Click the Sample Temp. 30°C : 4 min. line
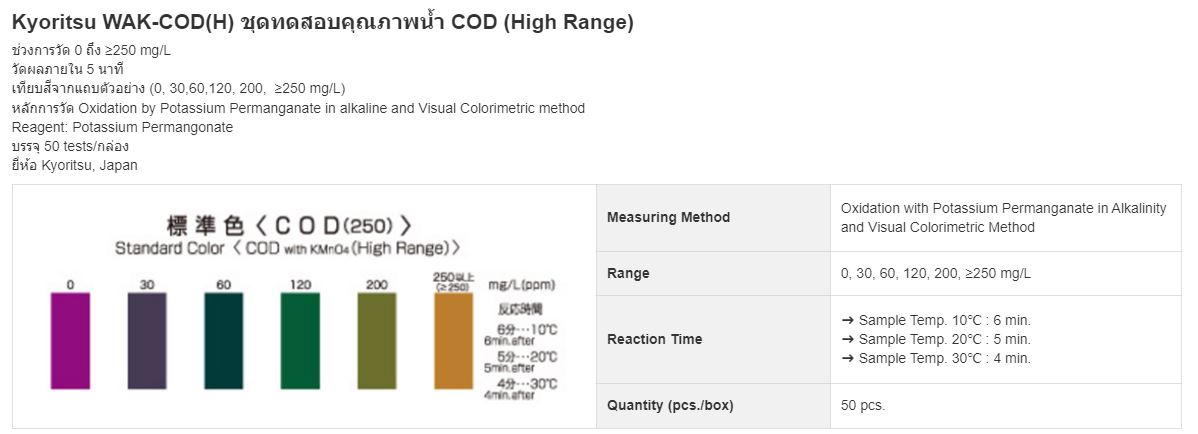 click(x=936, y=358)
